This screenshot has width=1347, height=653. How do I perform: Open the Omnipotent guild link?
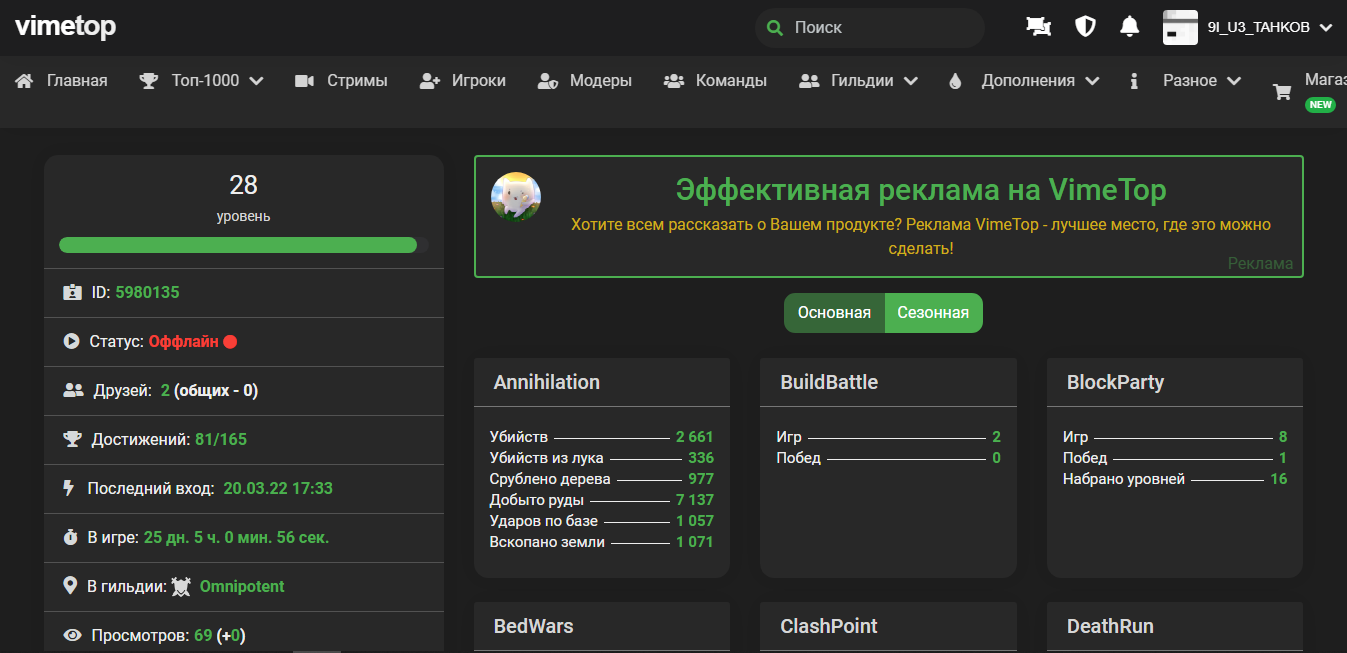242,586
